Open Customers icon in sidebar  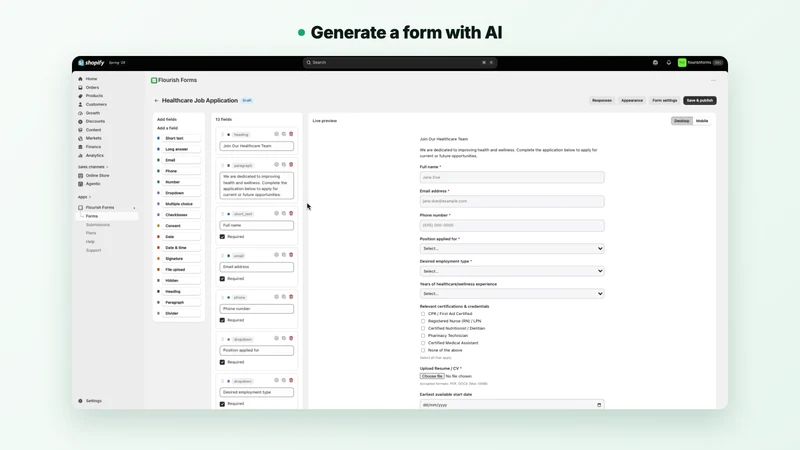80,105
